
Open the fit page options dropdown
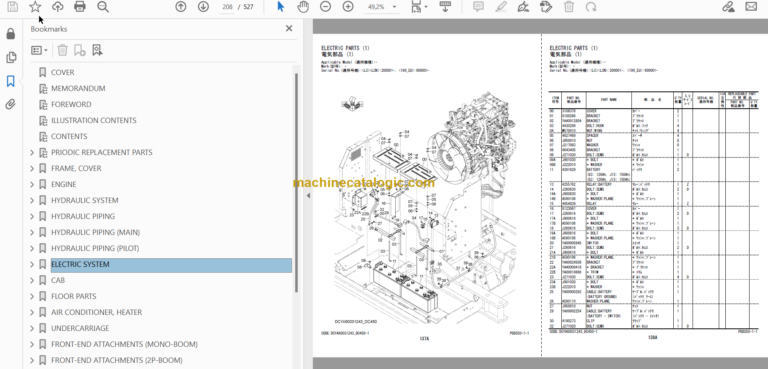pos(419,7)
